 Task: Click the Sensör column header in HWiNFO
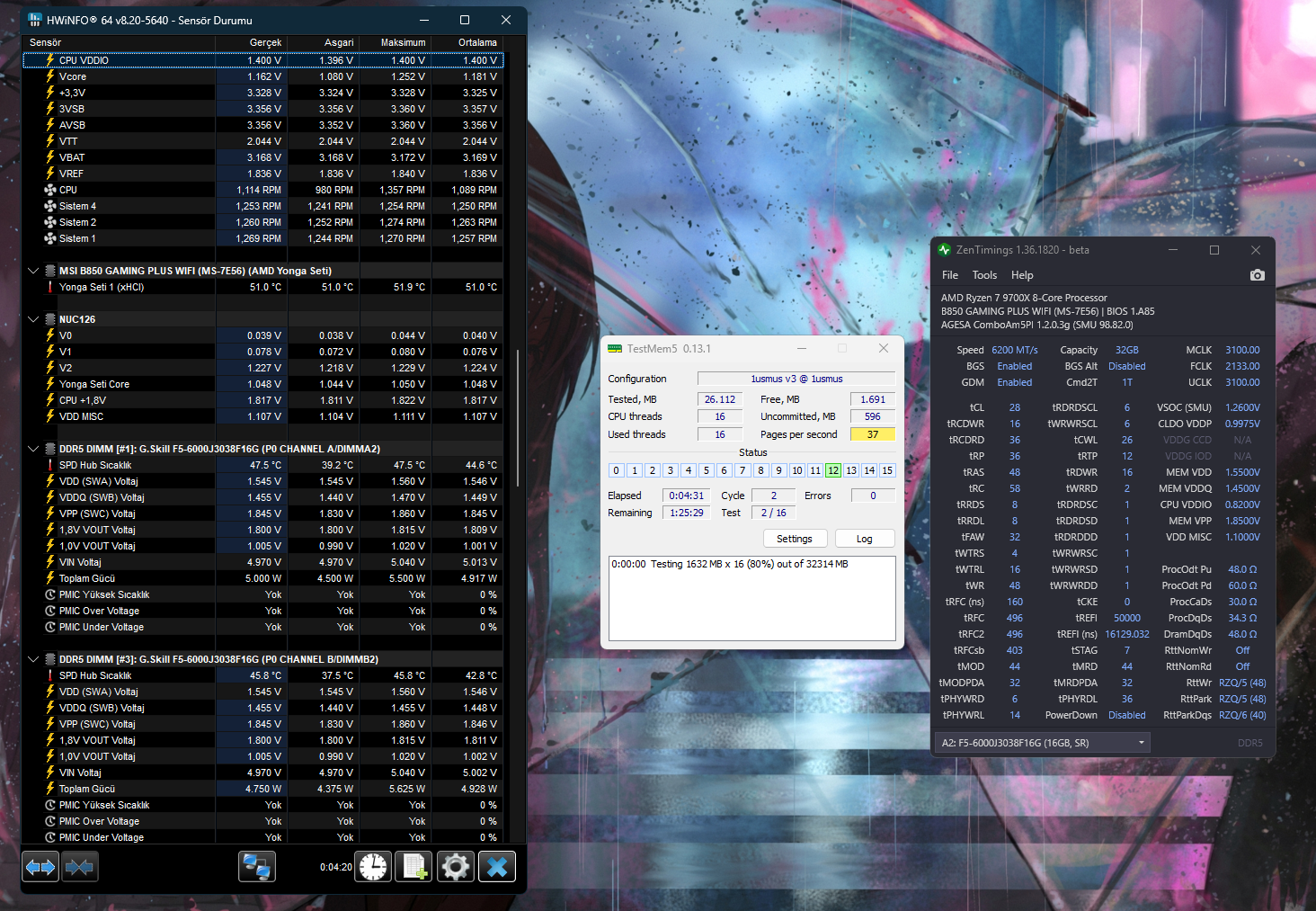coord(119,42)
